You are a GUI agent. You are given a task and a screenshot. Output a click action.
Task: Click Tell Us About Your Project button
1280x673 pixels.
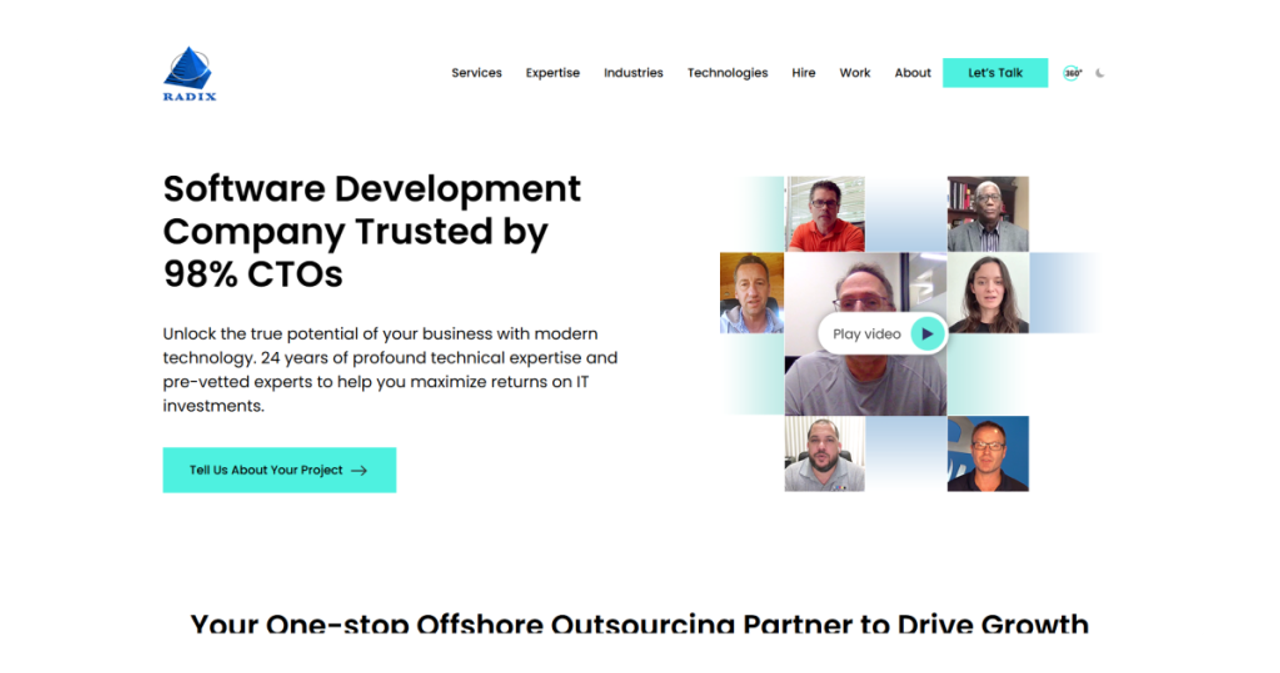pyautogui.click(x=279, y=470)
